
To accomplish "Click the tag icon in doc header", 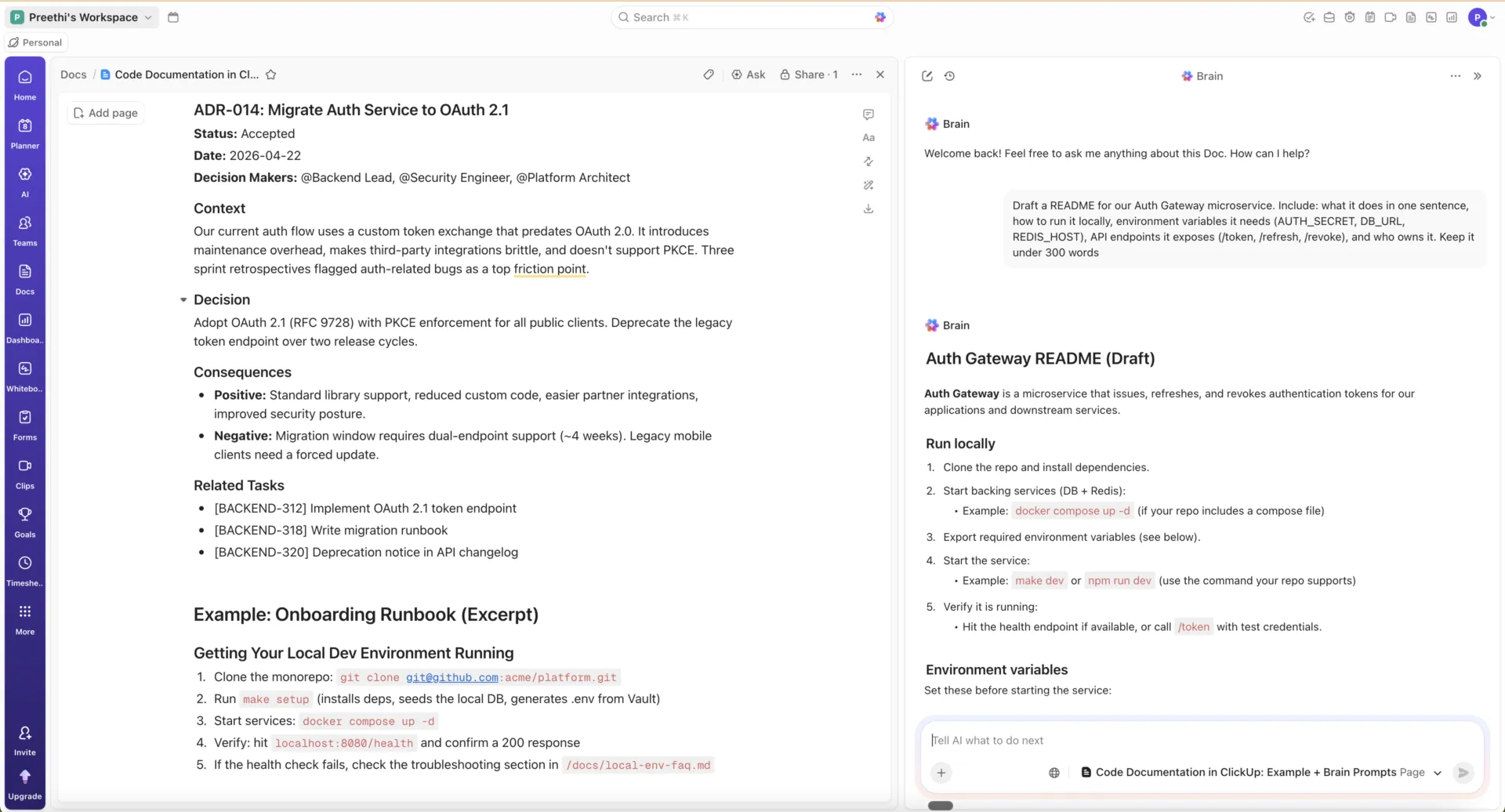I will tap(709, 74).
